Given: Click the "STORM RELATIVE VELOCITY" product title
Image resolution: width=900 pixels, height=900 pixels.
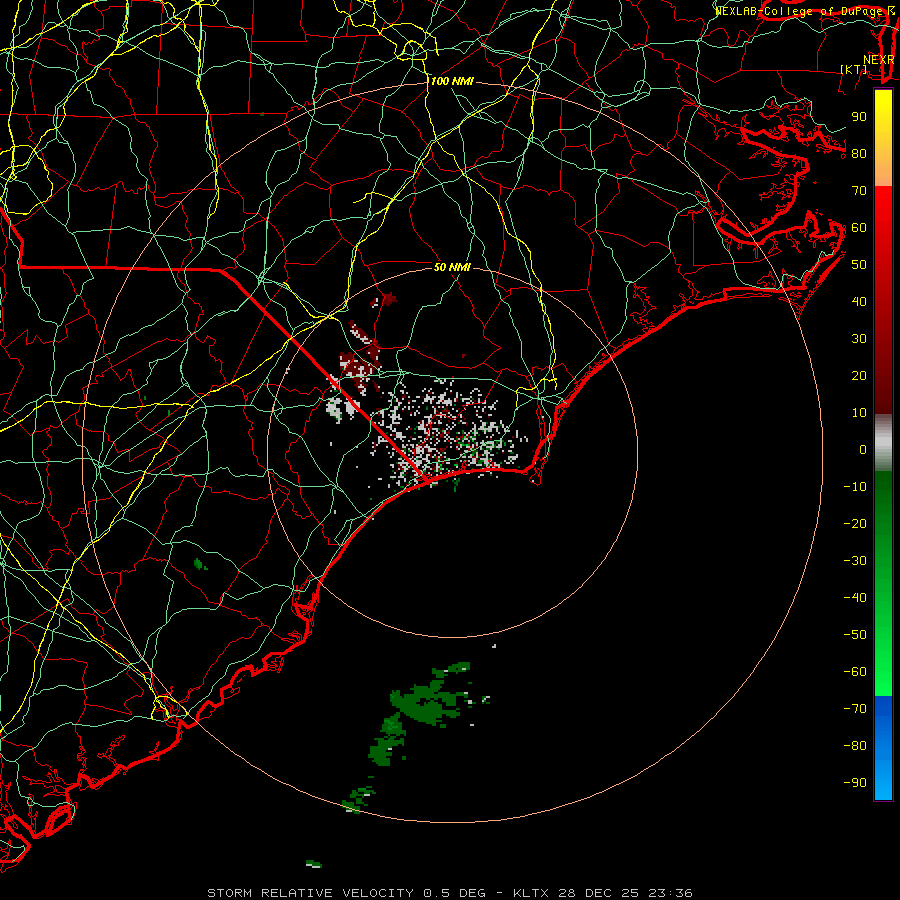Looking at the screenshot, I should (310, 893).
